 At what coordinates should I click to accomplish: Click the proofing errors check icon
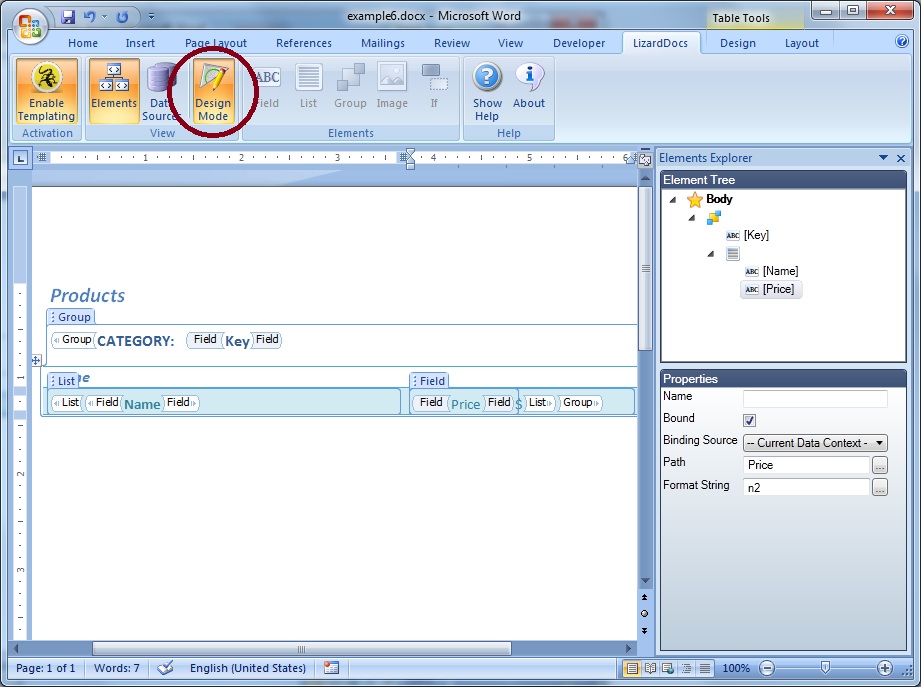click(x=165, y=668)
